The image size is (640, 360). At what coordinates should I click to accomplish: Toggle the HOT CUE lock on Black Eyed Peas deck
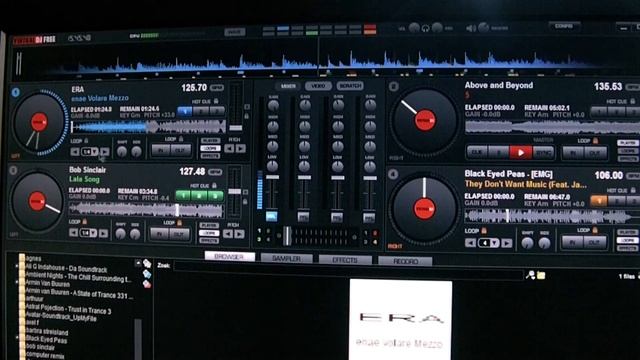[x=632, y=190]
